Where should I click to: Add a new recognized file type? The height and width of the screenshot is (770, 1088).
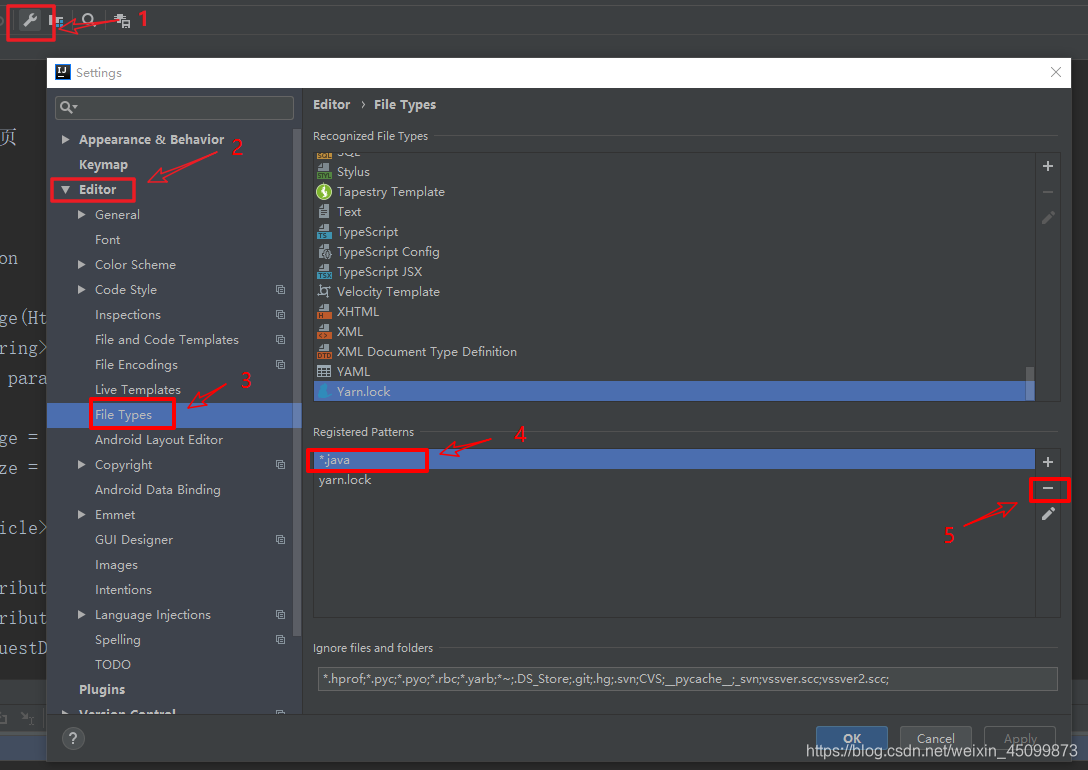pyautogui.click(x=1047, y=167)
